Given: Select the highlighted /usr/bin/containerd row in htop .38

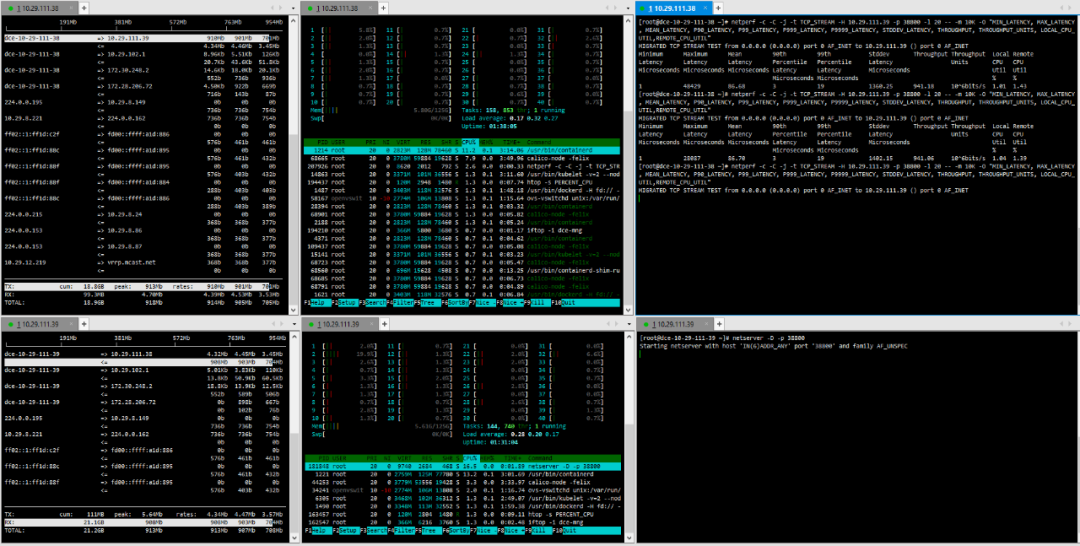Looking at the screenshot, I should 462,149.
